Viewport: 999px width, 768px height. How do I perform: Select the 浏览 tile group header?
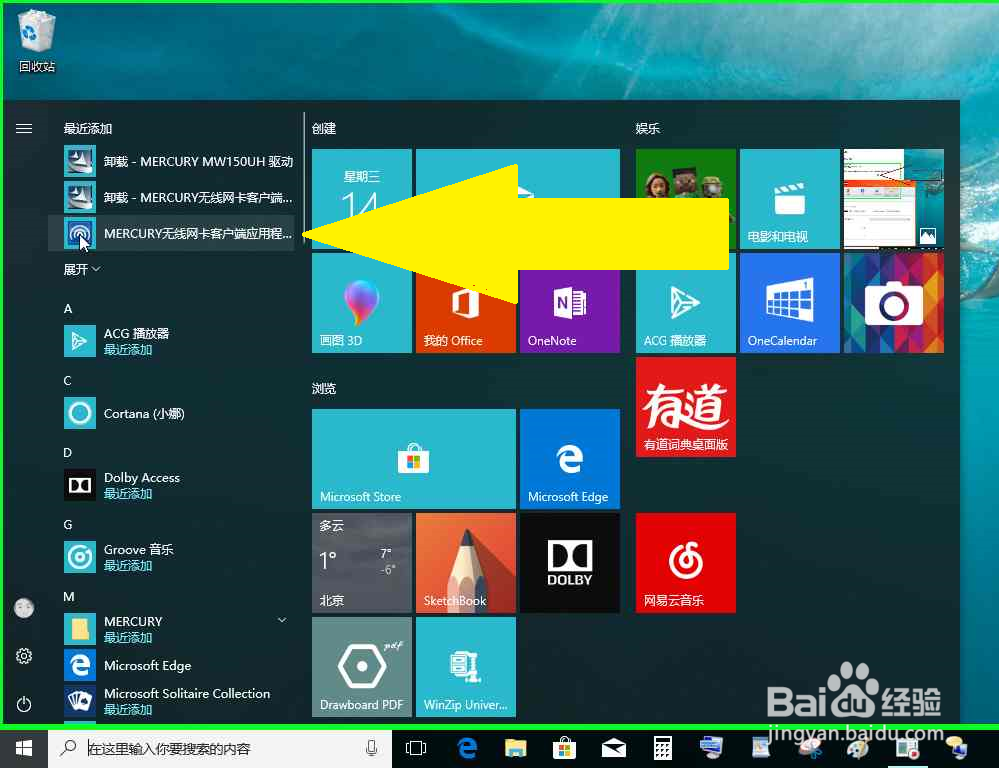324,389
